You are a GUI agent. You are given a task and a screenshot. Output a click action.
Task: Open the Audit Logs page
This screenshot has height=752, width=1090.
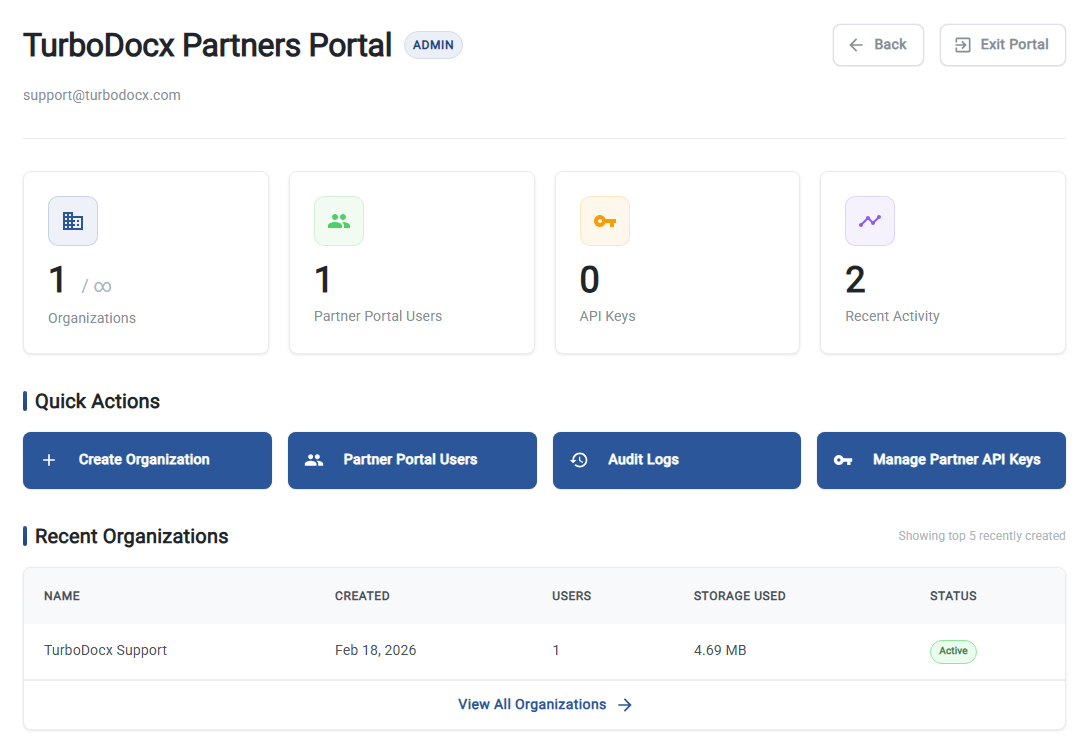point(676,460)
